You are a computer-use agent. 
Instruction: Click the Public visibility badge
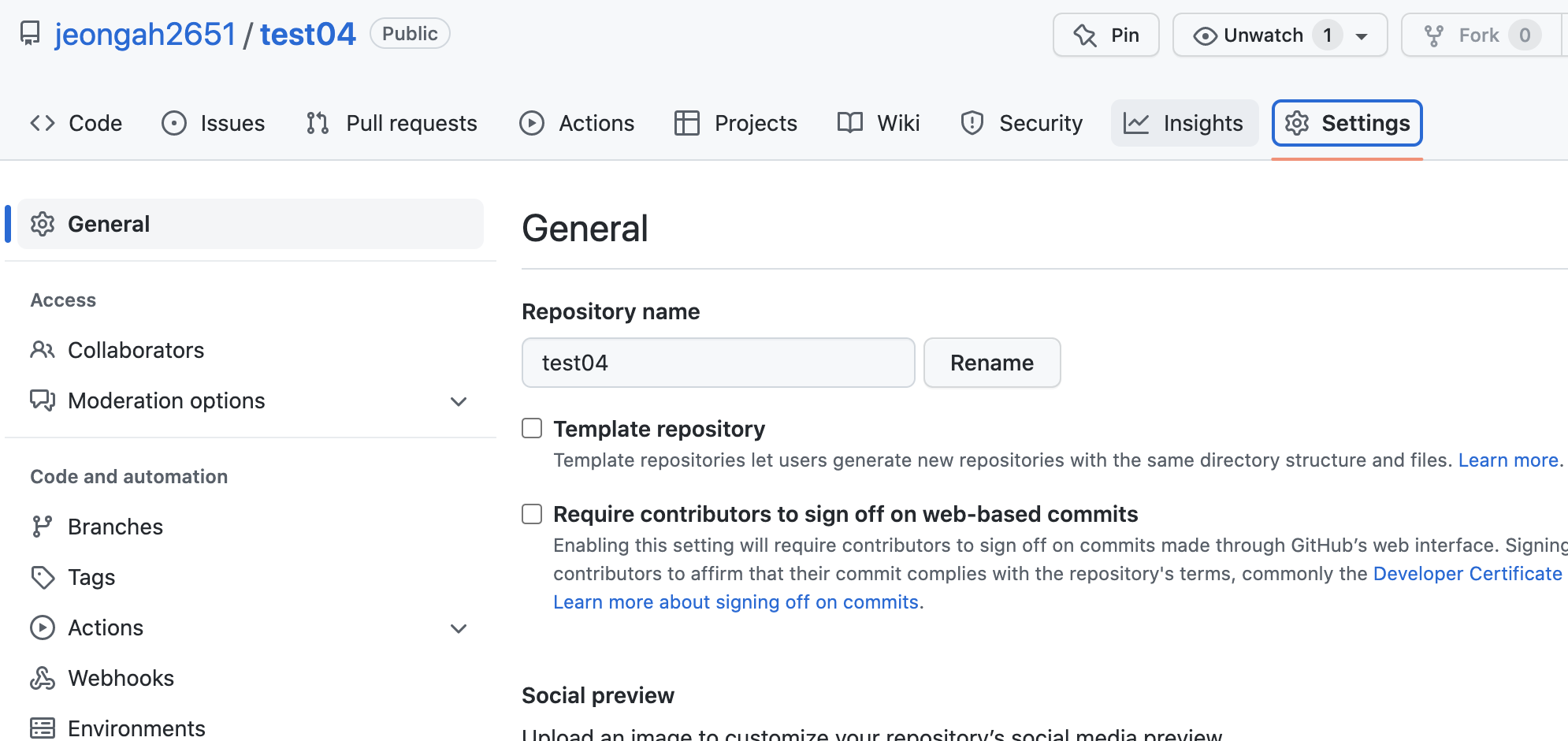410,34
